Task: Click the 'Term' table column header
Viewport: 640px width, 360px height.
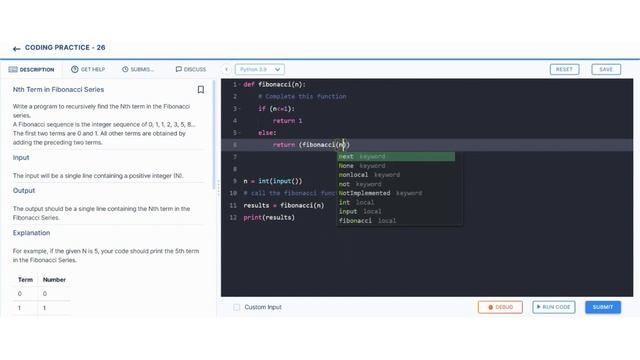Action: pos(25,280)
